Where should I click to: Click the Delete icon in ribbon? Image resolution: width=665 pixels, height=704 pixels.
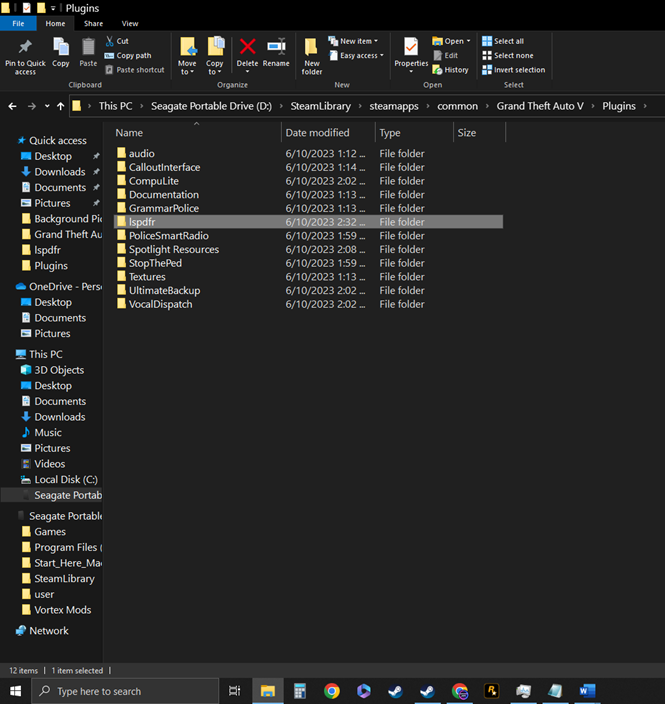coord(247,50)
